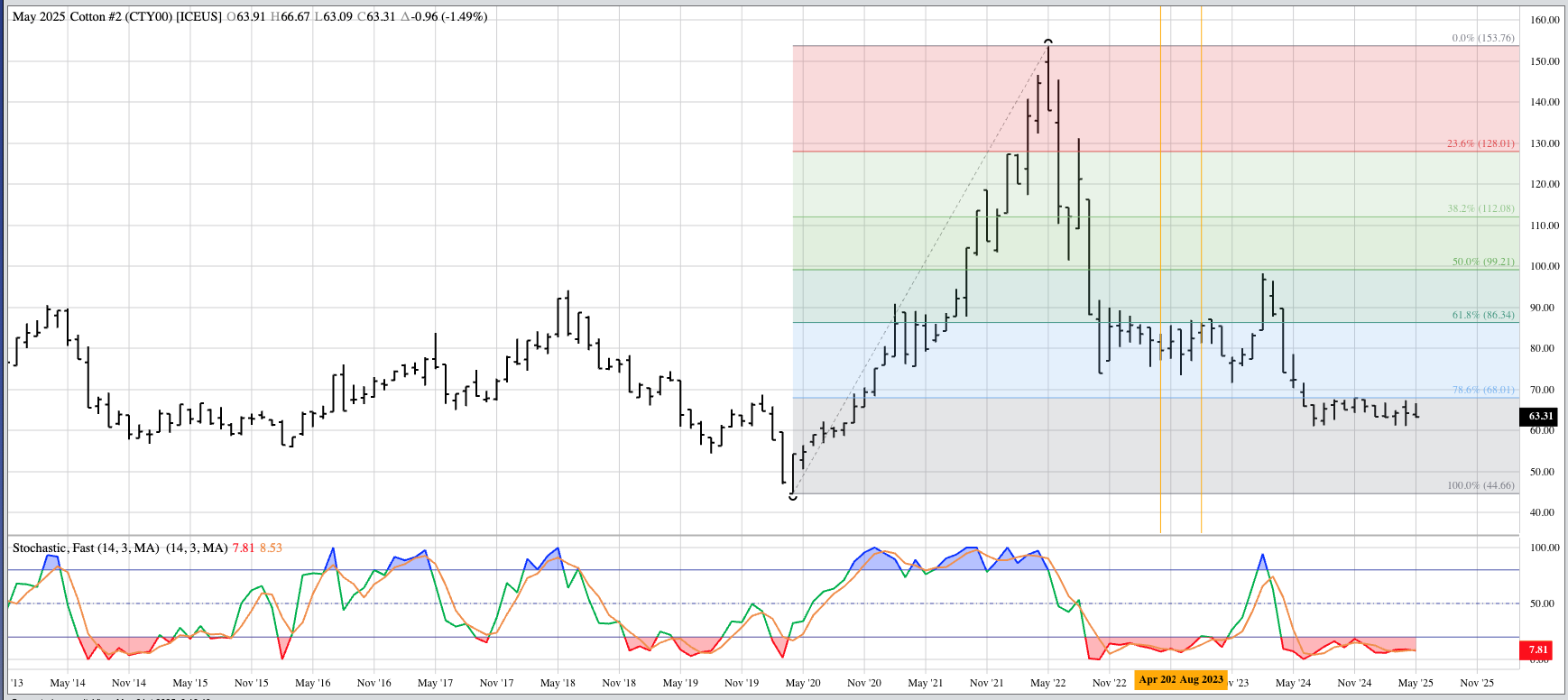Select the 100.0% (44.66) retracement label

[1480, 485]
